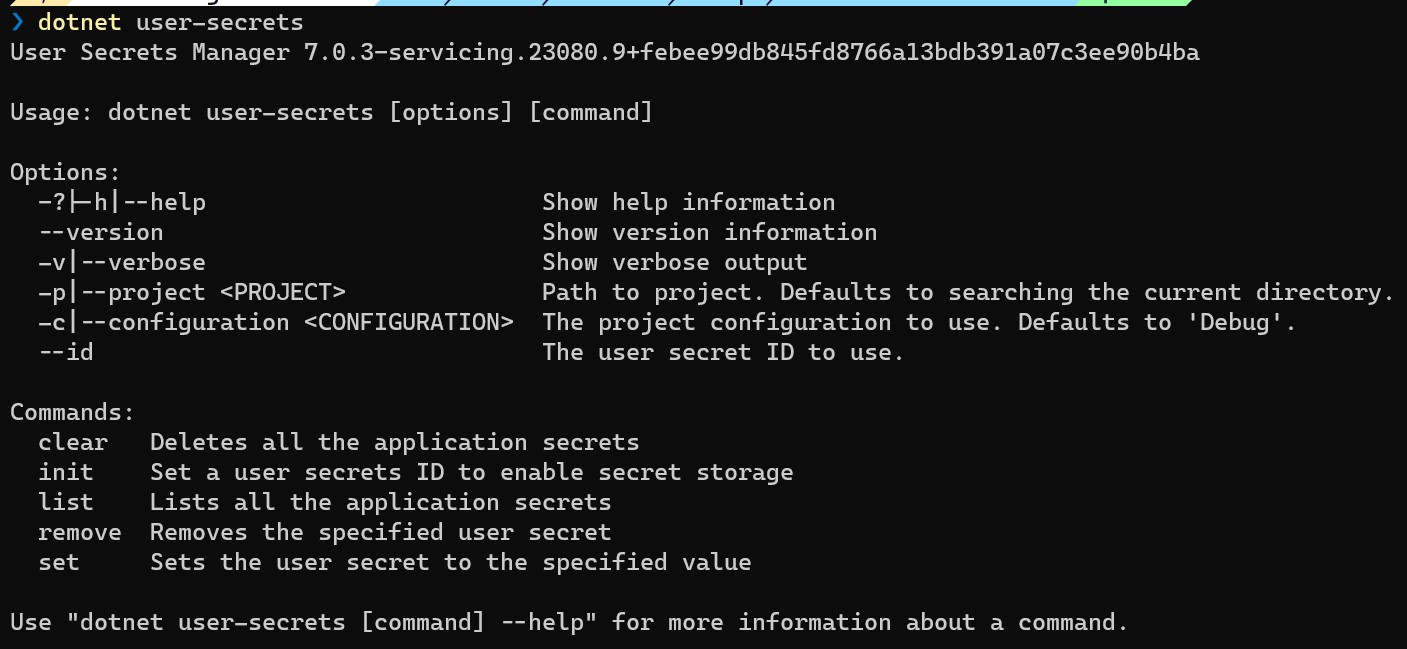1407x649 pixels.
Task: Click the 'Commands:' section heading
Action: [73, 412]
